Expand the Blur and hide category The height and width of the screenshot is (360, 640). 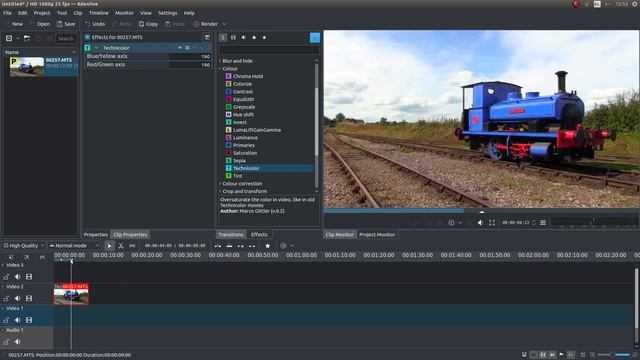pyautogui.click(x=220, y=61)
